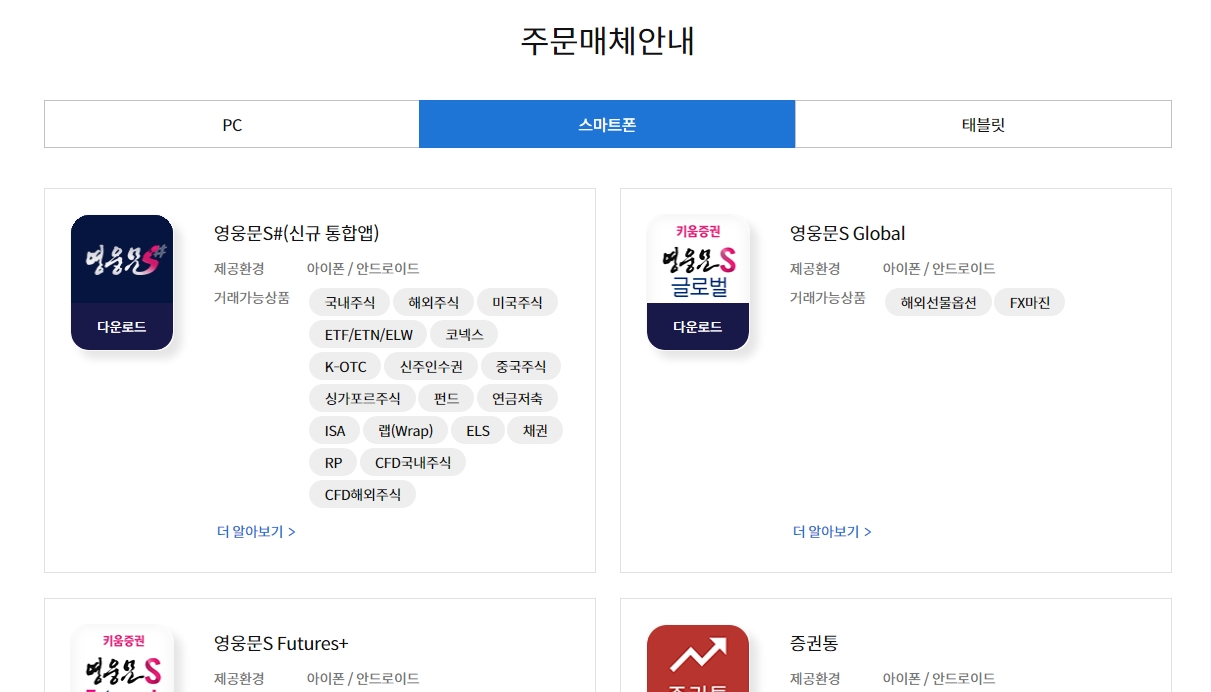1211x692 pixels.
Task: Select the 코넥스 tag
Action: coord(464,334)
